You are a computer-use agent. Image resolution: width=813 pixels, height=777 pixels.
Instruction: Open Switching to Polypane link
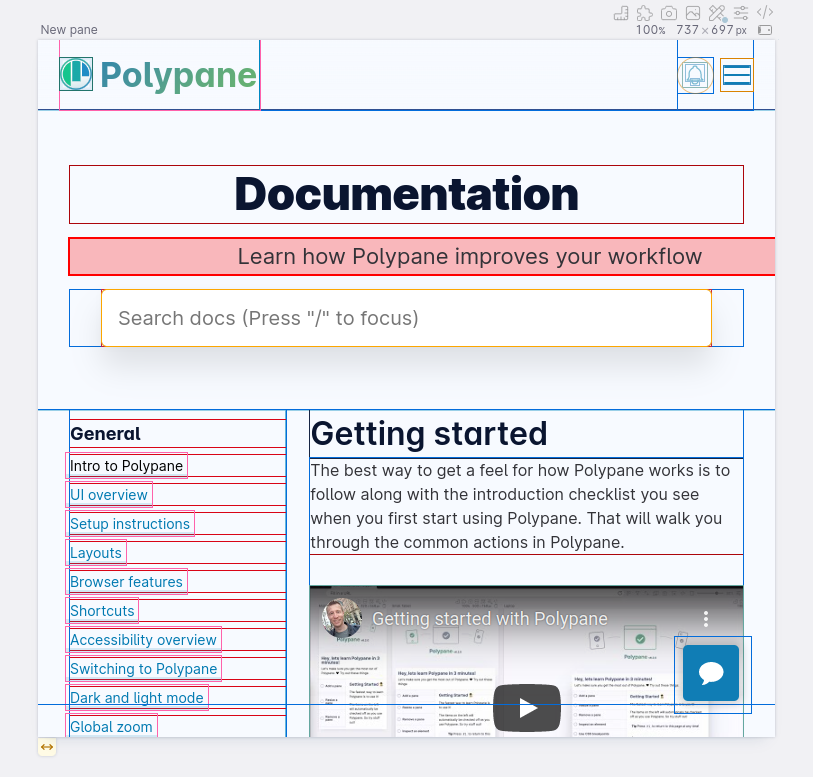pos(144,669)
